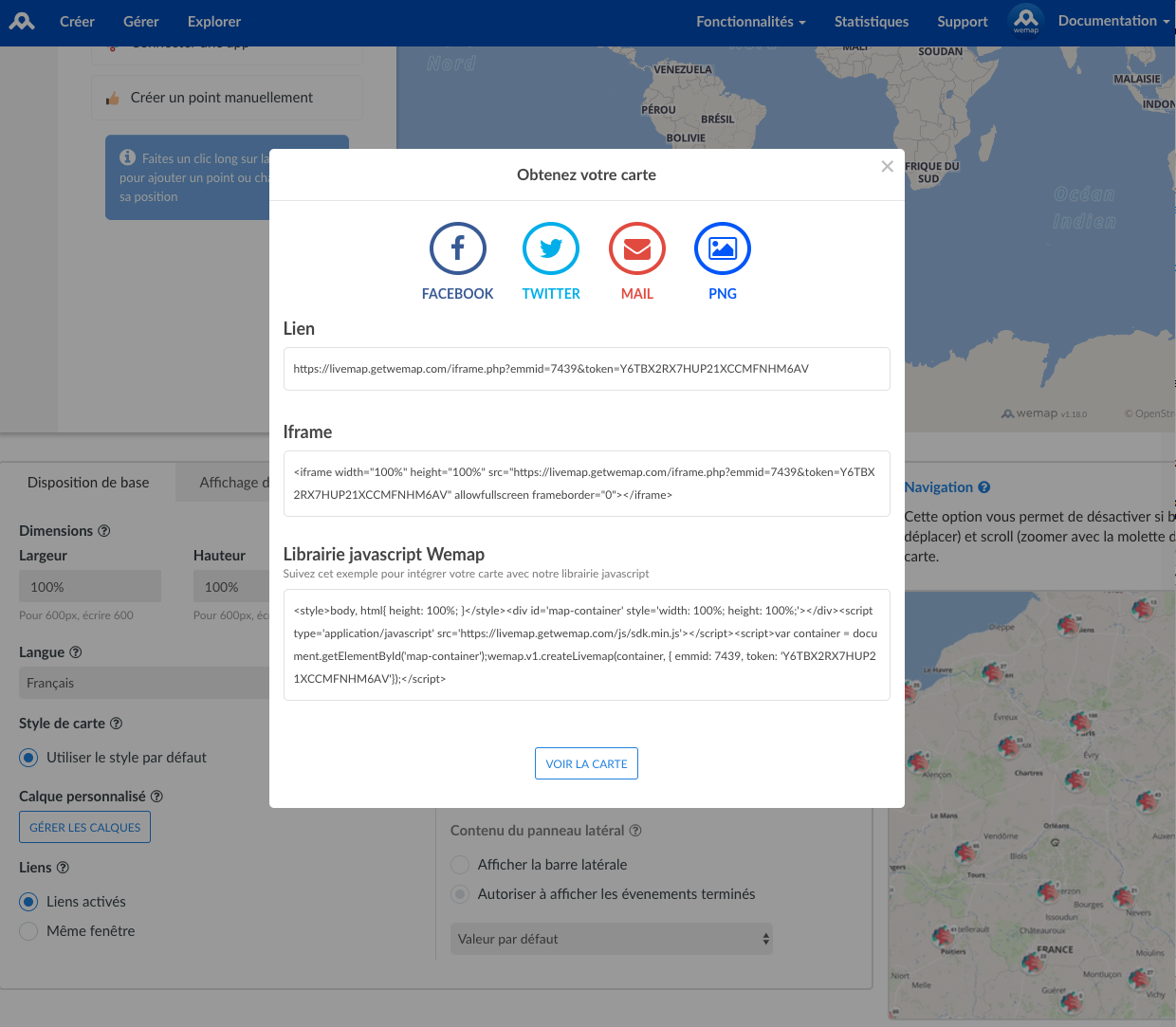Send the map by Mail icon
The image size is (1176, 1027).
(636, 249)
